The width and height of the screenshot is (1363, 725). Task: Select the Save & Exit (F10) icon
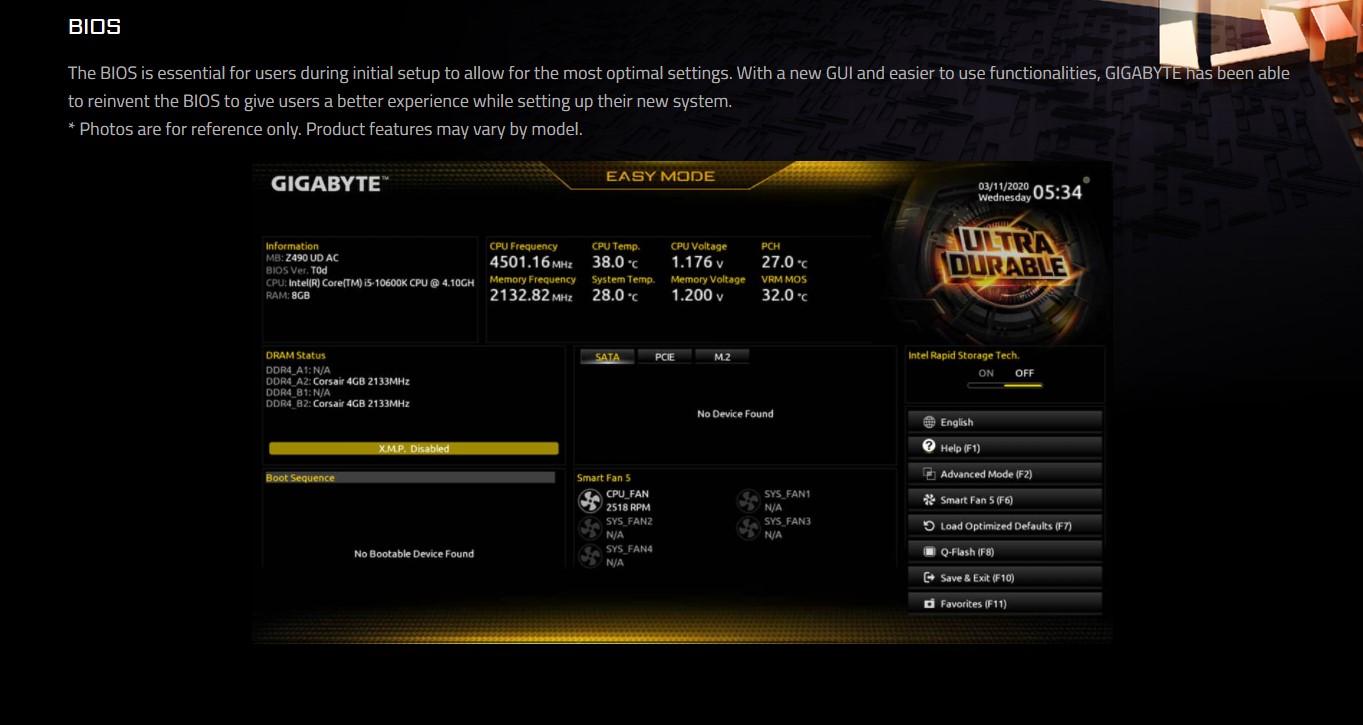tap(927, 577)
